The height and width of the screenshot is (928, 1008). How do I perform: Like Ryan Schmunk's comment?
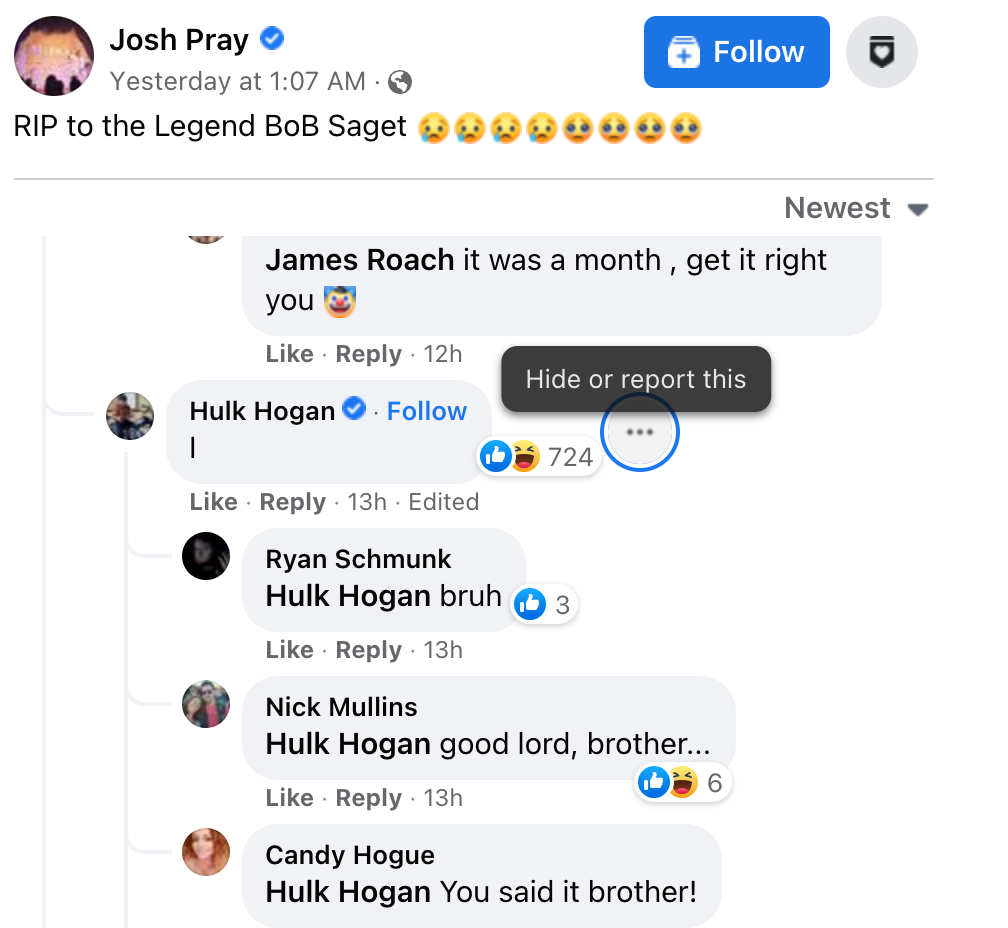point(289,650)
